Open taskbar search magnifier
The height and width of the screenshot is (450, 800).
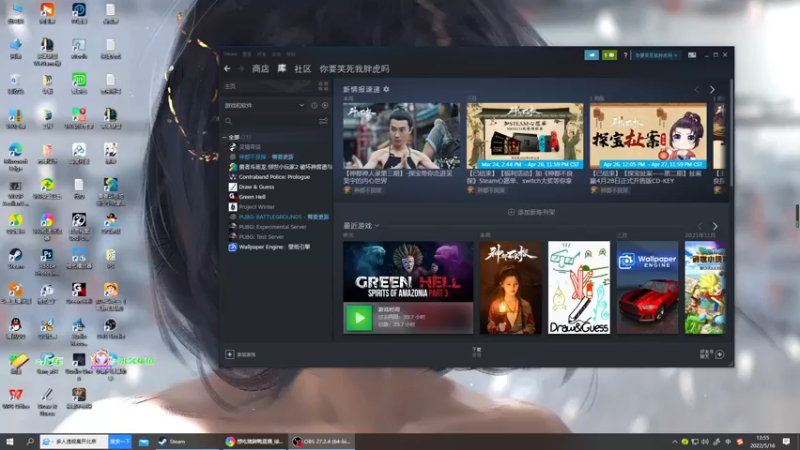[30, 441]
